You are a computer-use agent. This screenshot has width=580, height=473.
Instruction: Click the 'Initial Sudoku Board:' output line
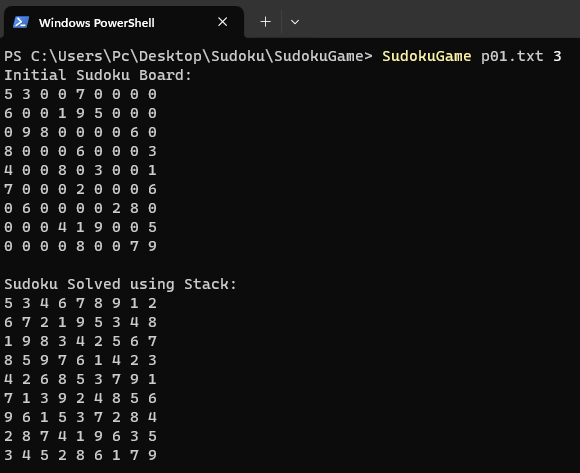tap(98, 75)
